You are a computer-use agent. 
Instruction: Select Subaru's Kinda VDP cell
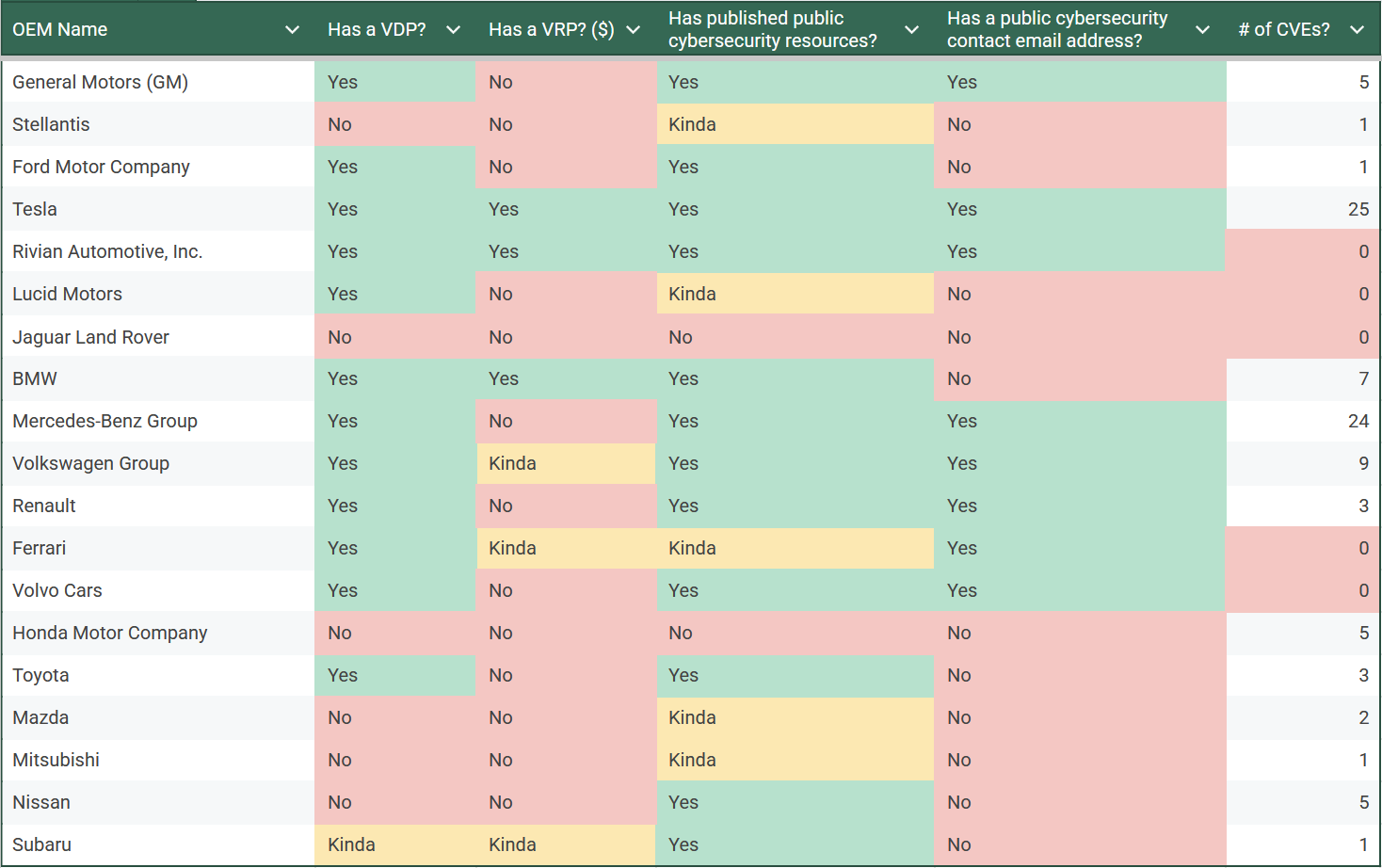(x=395, y=844)
